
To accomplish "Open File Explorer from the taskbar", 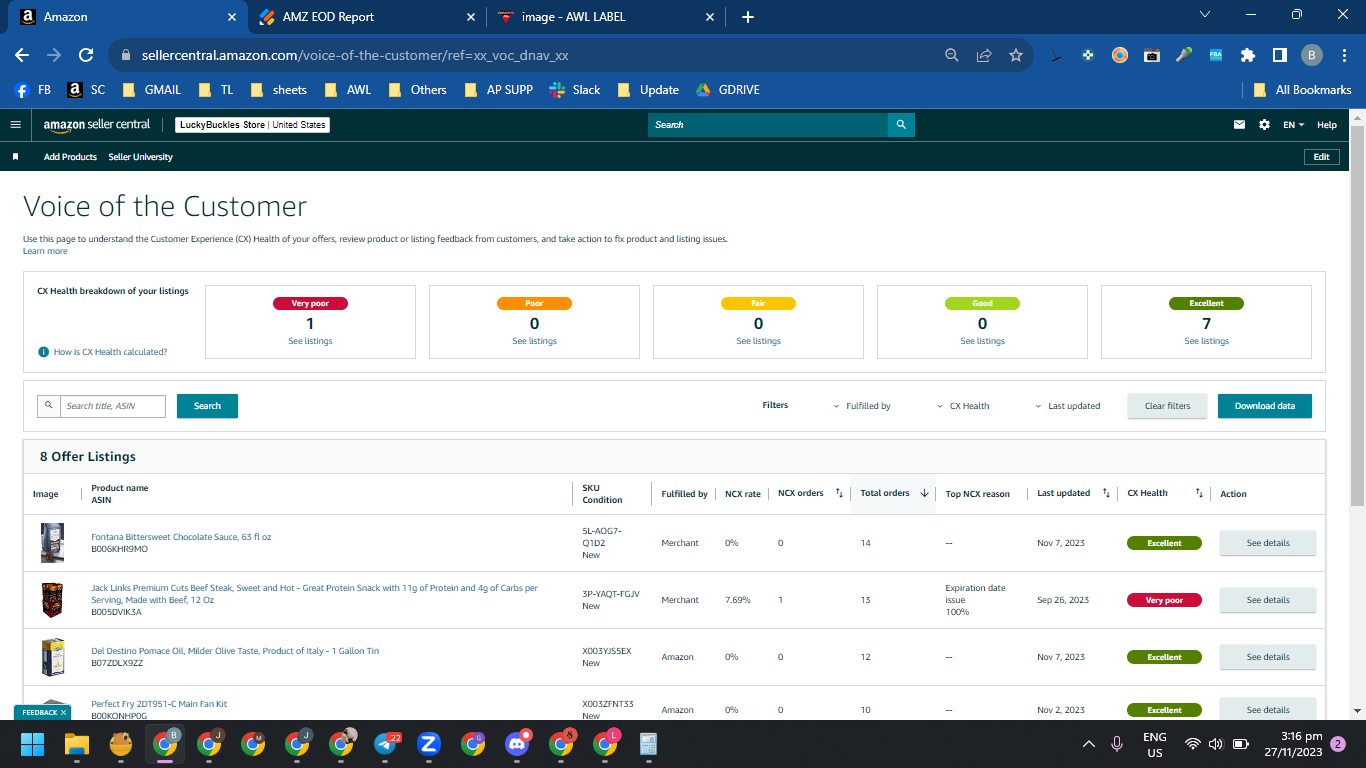I will click(77, 744).
